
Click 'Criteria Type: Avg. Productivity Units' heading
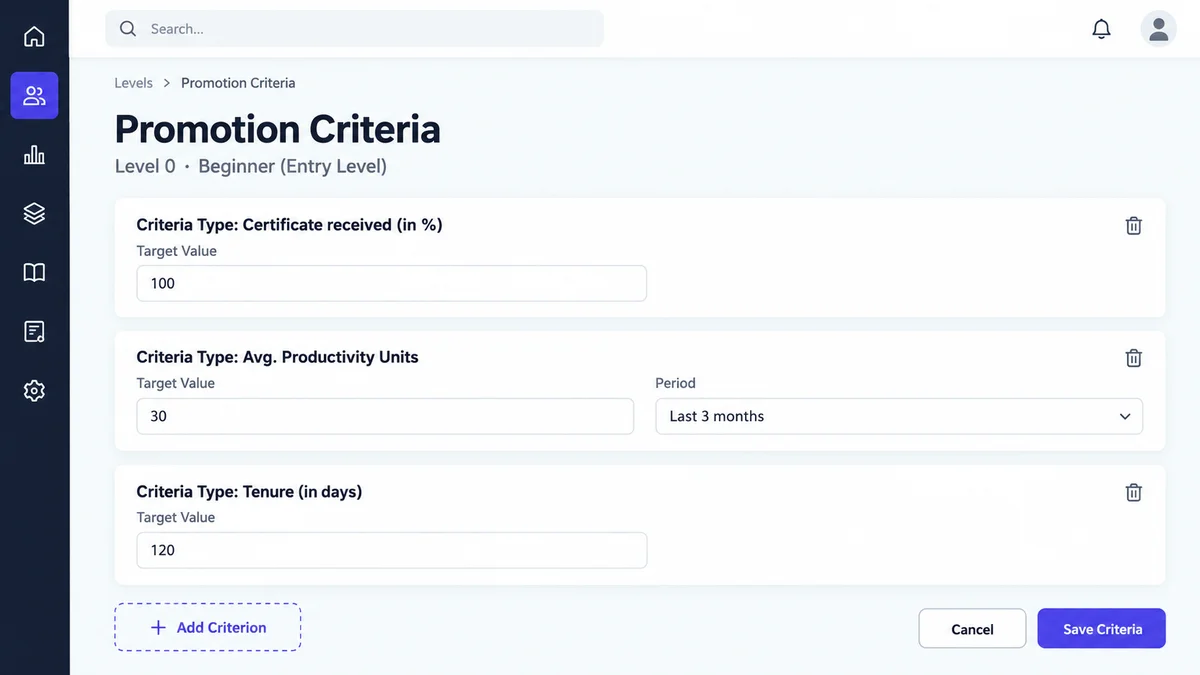click(x=278, y=357)
